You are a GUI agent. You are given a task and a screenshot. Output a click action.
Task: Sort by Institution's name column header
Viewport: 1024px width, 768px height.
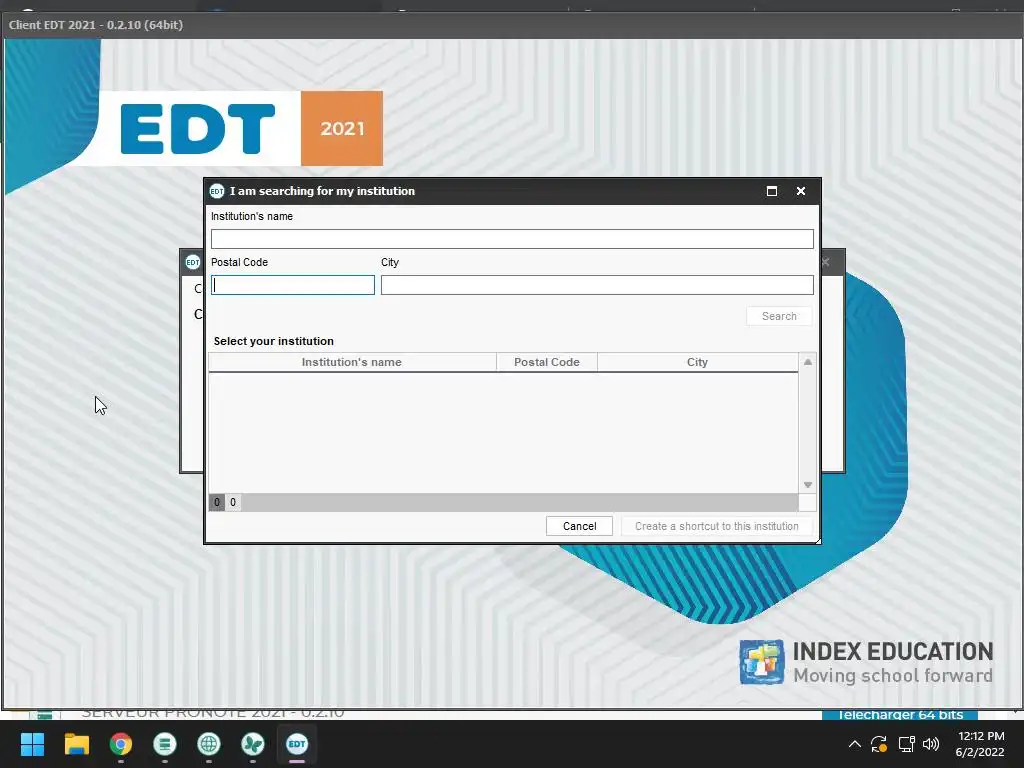(x=352, y=362)
